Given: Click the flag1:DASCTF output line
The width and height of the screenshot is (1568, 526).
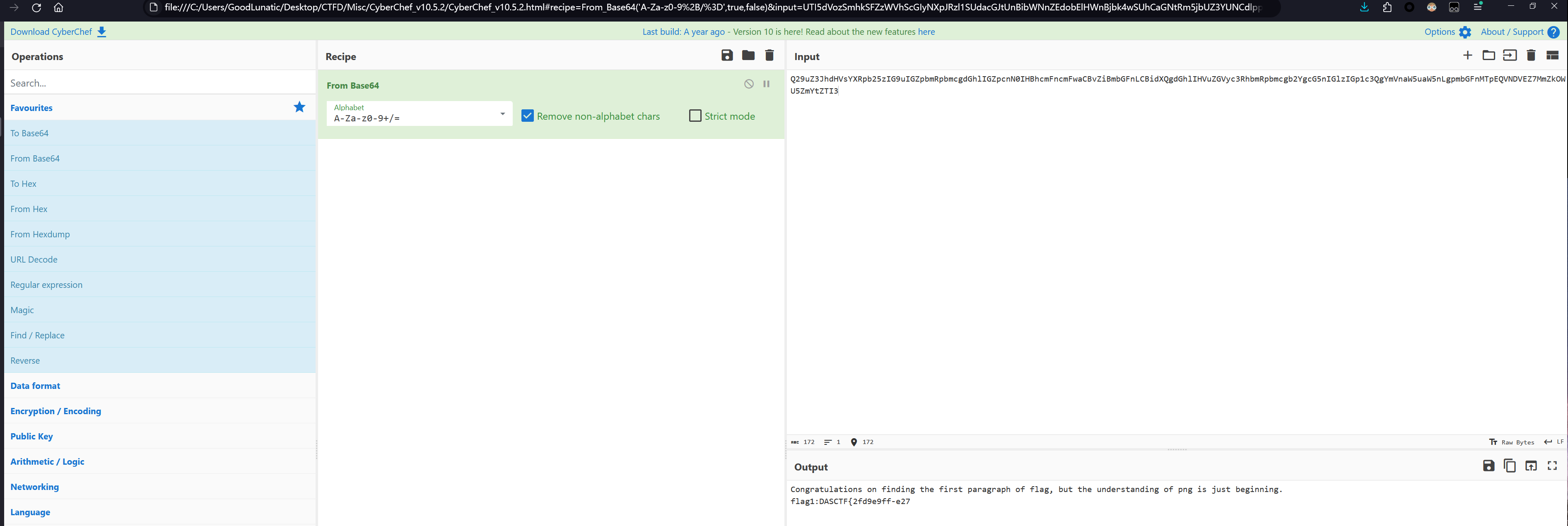Looking at the screenshot, I should [x=850, y=501].
